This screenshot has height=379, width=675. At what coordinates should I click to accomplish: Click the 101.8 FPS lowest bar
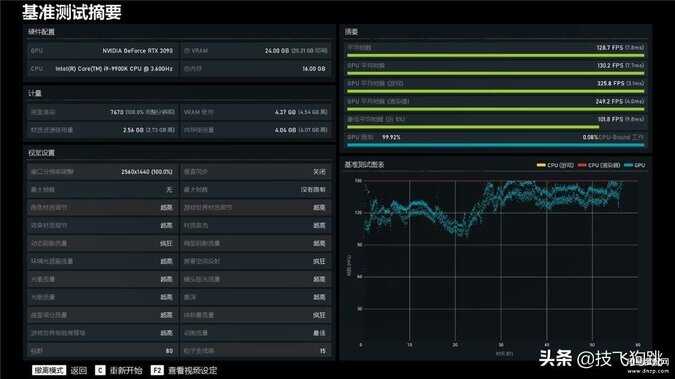click(x=473, y=127)
